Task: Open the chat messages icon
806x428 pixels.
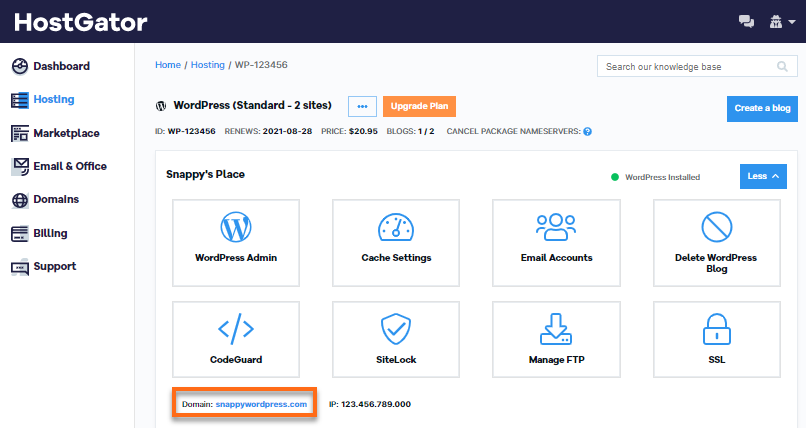Action: 746,22
